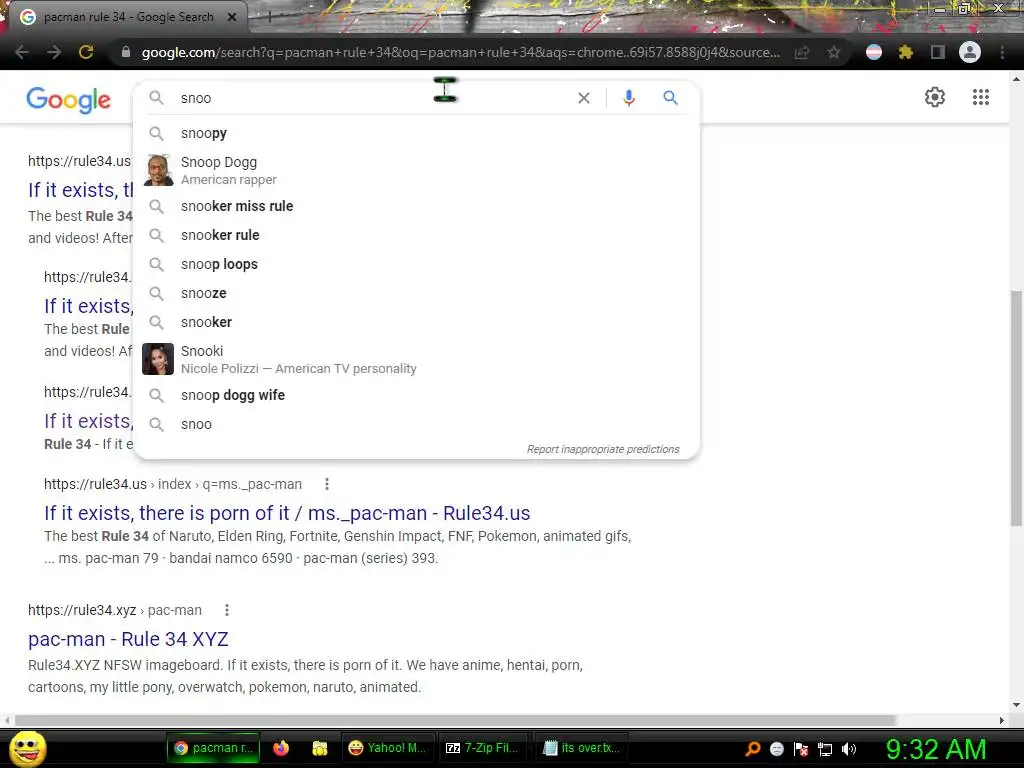Choose the snoop loops suggestion
This screenshot has width=1024, height=768.
tap(417, 264)
